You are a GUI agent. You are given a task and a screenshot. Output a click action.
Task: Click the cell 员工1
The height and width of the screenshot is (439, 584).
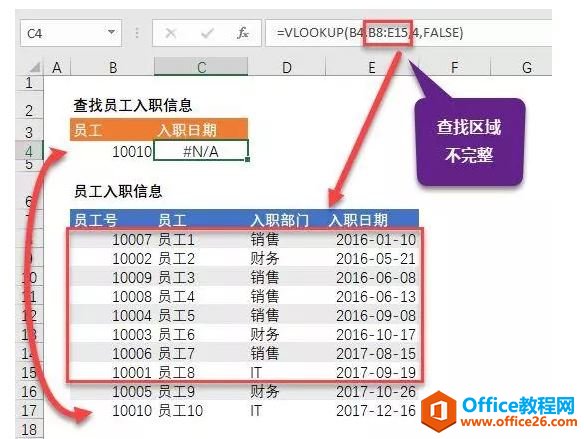tap(176, 239)
